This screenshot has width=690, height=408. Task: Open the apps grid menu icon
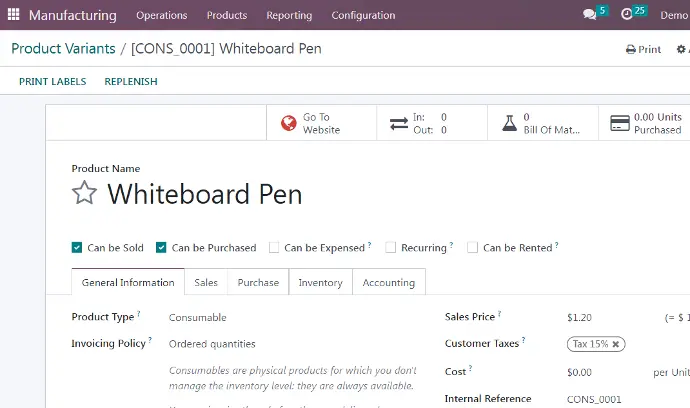pyautogui.click(x=13, y=15)
